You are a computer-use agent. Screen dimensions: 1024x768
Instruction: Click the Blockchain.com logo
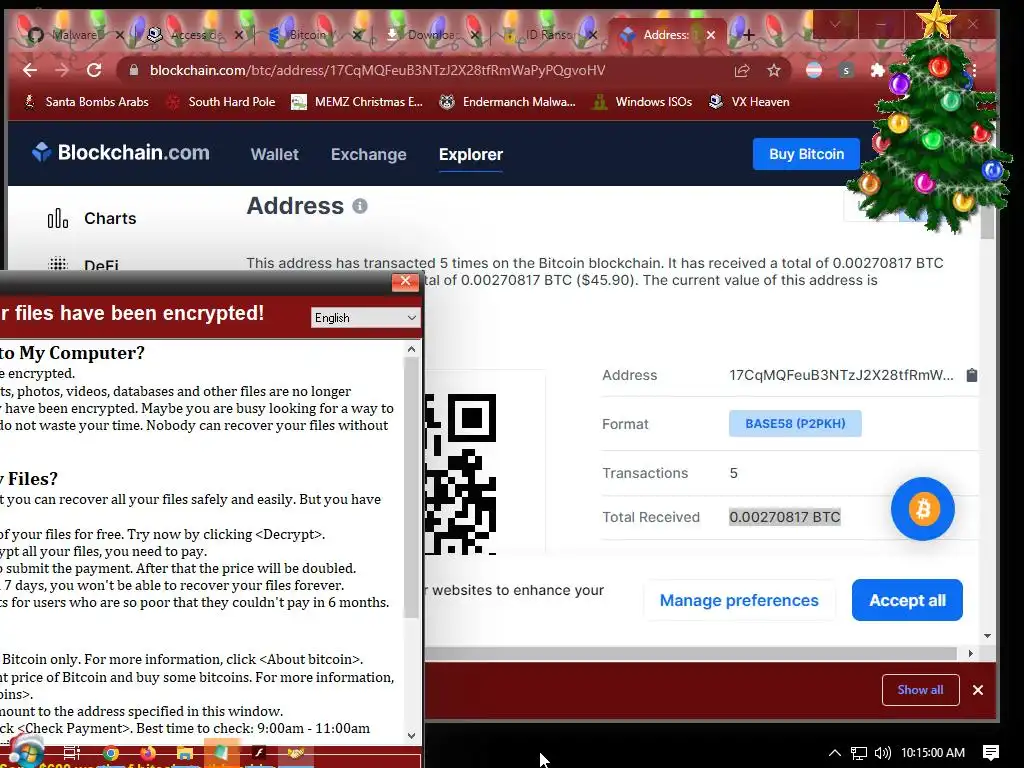121,152
